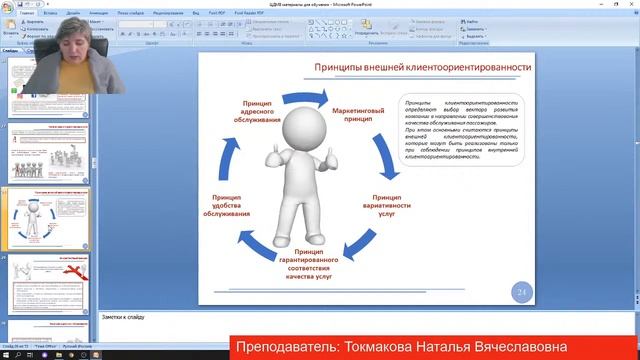Image resolution: width=640 pixels, height=360 pixels.
Task: Save the presentation from quick access toolbar
Action: (x=20, y=4)
